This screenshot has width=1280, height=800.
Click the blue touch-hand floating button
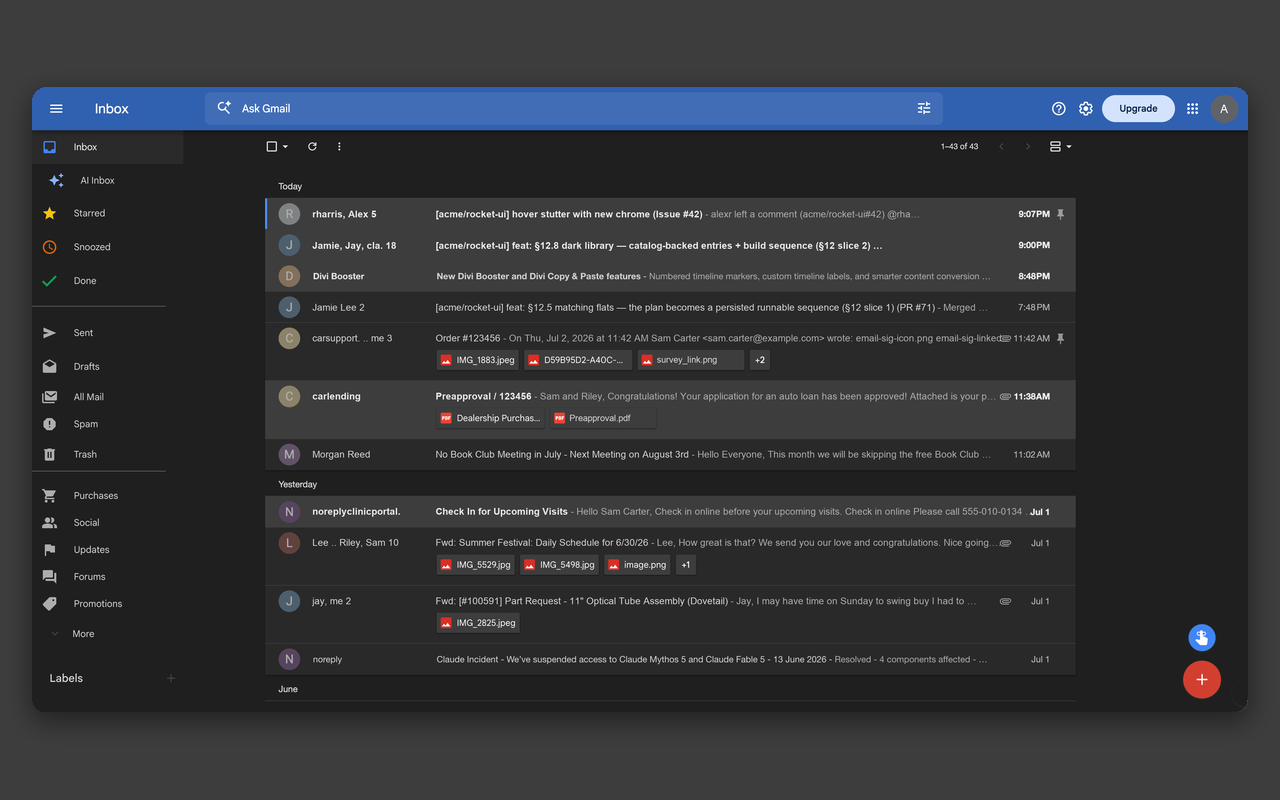click(1201, 637)
